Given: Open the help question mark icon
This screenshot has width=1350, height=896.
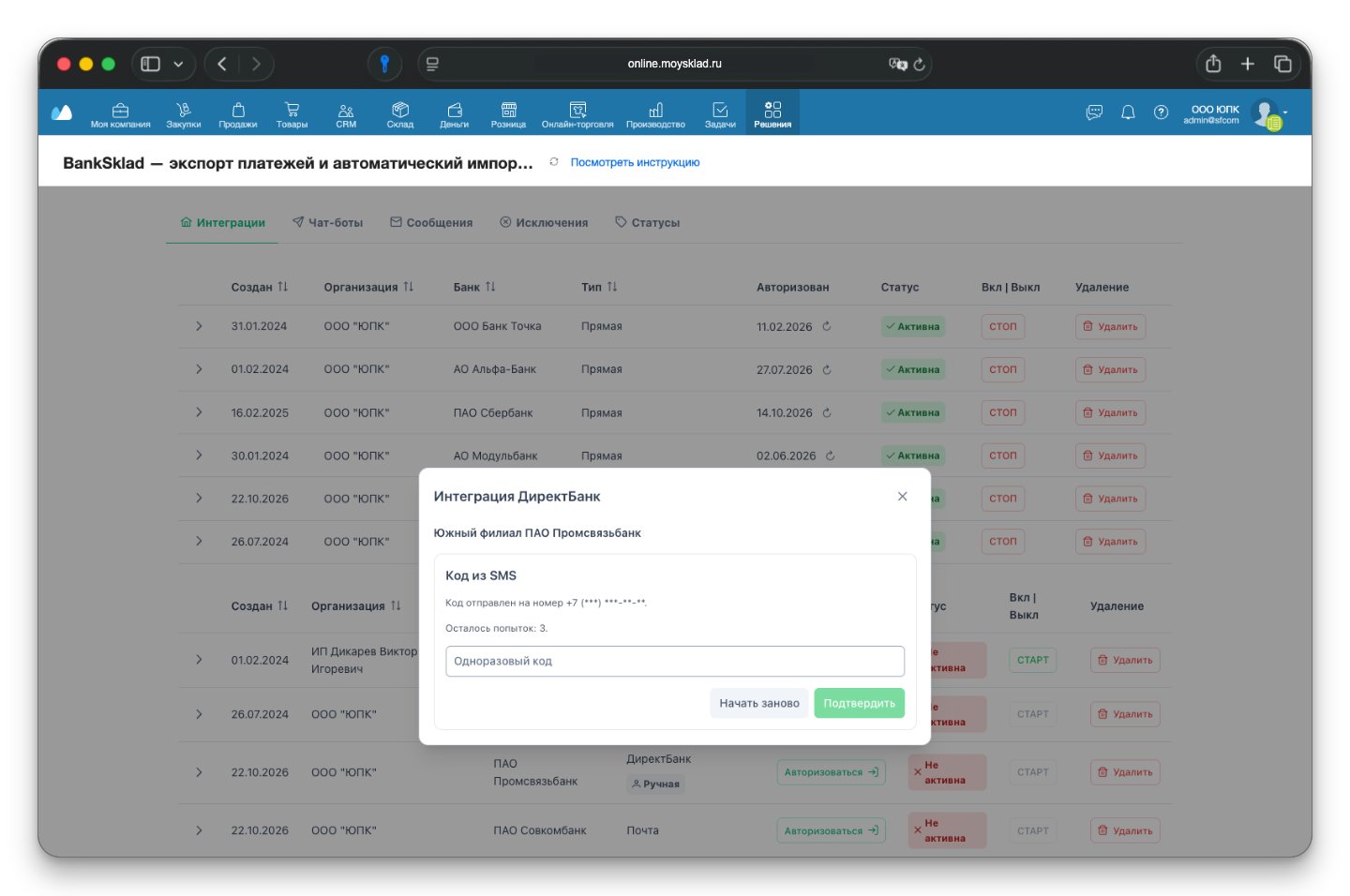Looking at the screenshot, I should click(x=1161, y=112).
